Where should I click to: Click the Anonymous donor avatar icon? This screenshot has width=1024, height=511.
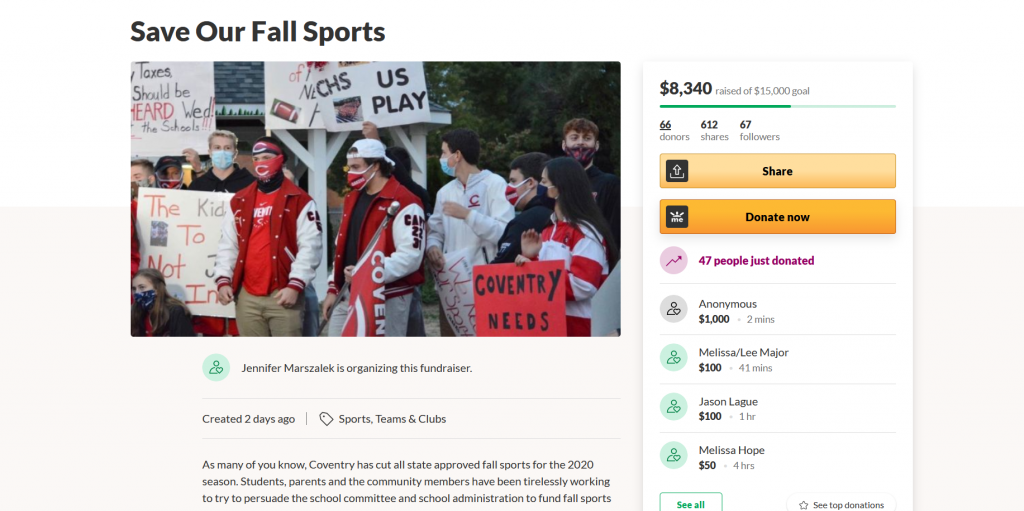tap(674, 309)
